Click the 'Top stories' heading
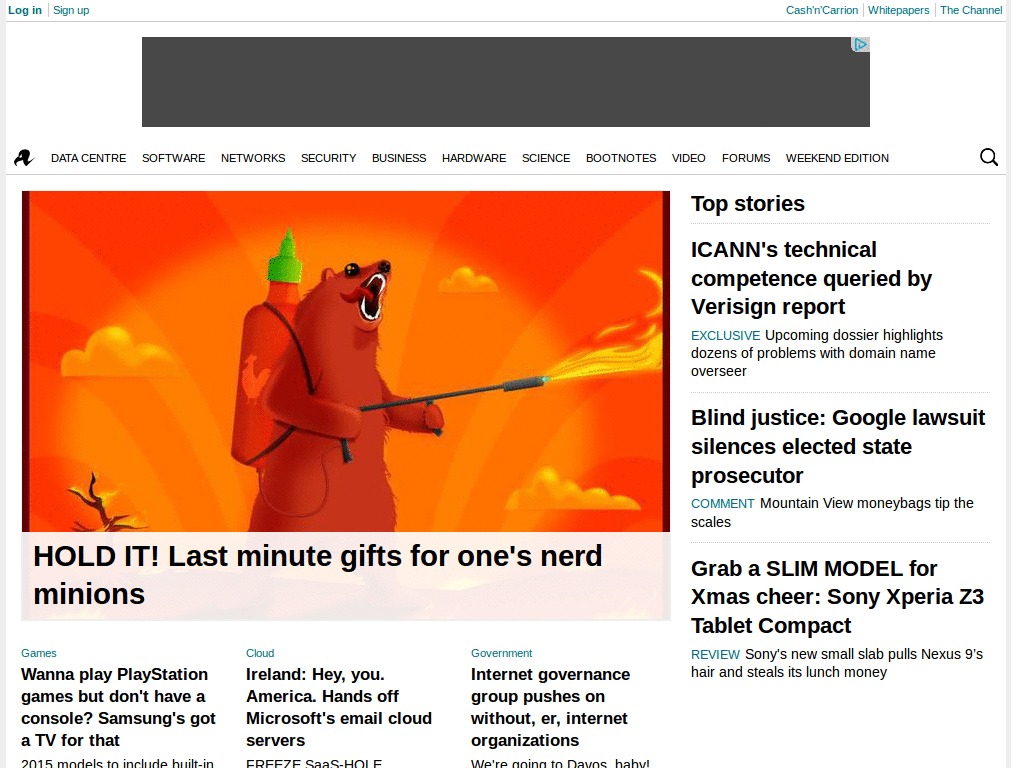This screenshot has height=768, width=1024. tap(748, 204)
